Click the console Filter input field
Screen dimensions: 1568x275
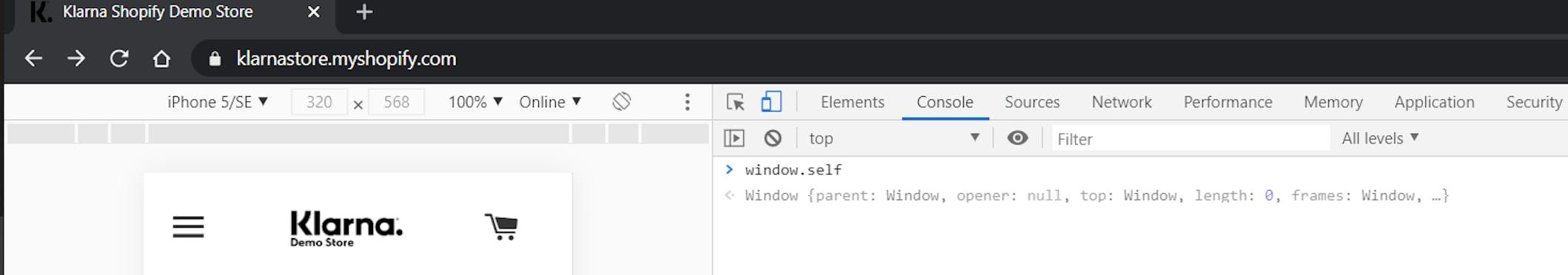tap(1190, 138)
